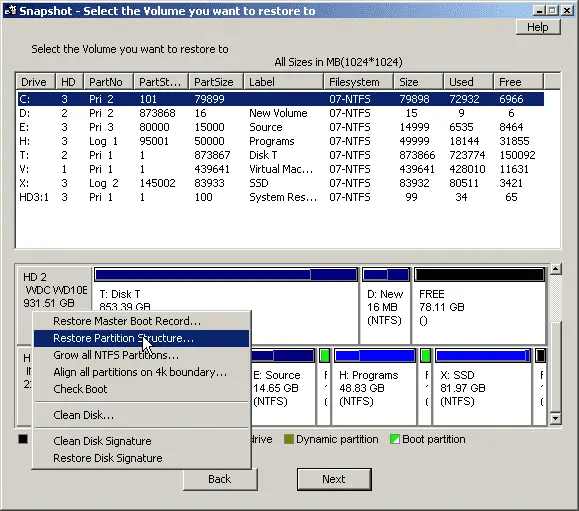Click 723774 used value in T: row

click(x=467, y=155)
